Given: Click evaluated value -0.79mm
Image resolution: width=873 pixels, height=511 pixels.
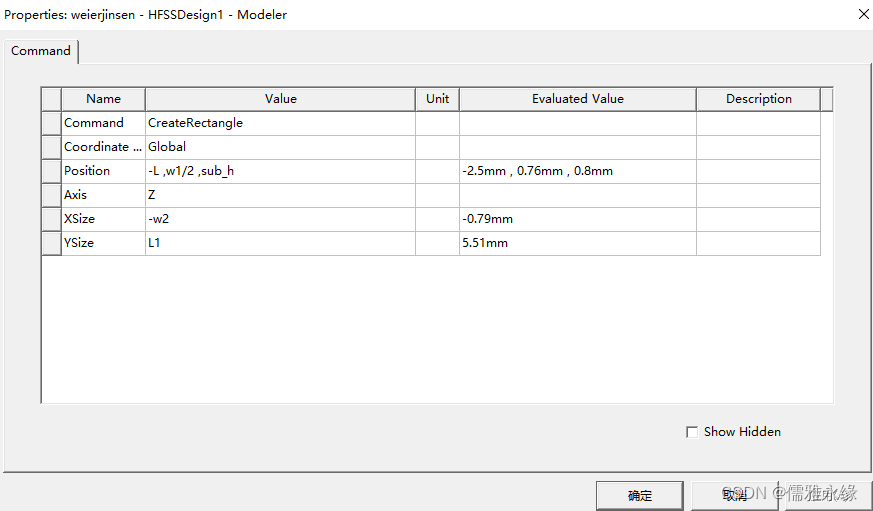Looking at the screenshot, I should tap(578, 219).
